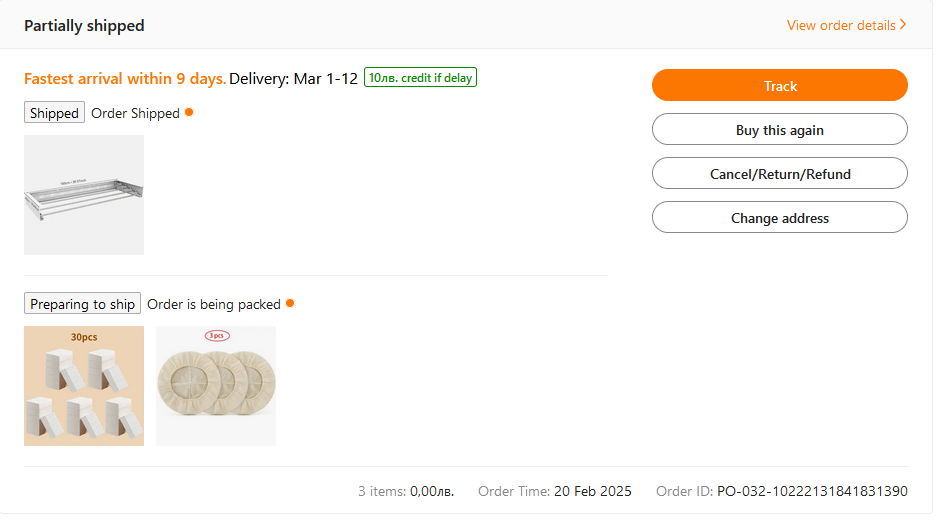The image size is (941, 522).
Task: Click the chevron arrow beside View order details
Action: point(903,25)
